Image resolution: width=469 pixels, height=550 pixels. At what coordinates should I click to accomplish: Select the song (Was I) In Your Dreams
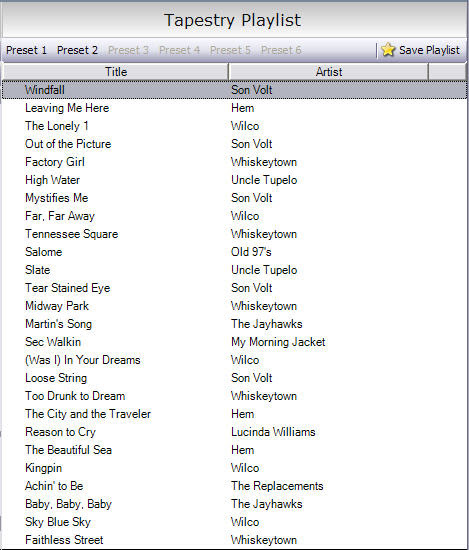coord(83,360)
